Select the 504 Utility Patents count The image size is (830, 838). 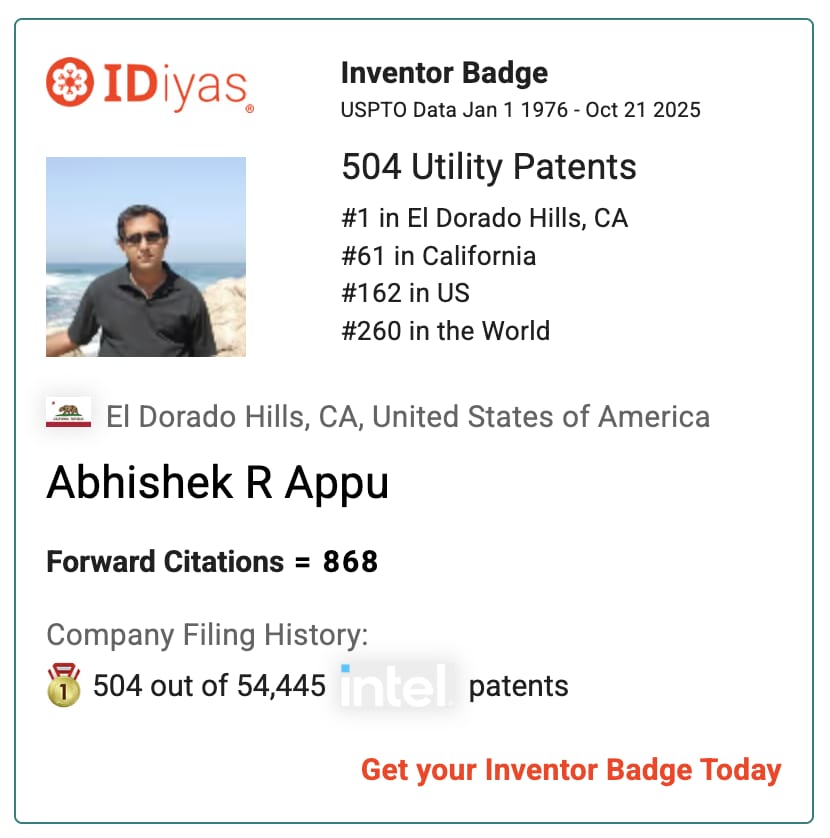489,167
